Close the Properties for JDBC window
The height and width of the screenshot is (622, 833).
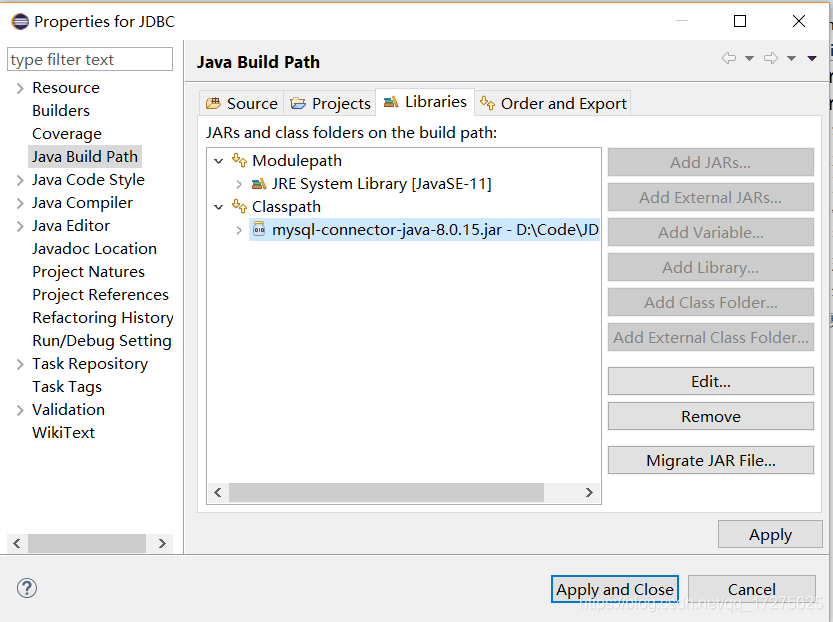(798, 21)
